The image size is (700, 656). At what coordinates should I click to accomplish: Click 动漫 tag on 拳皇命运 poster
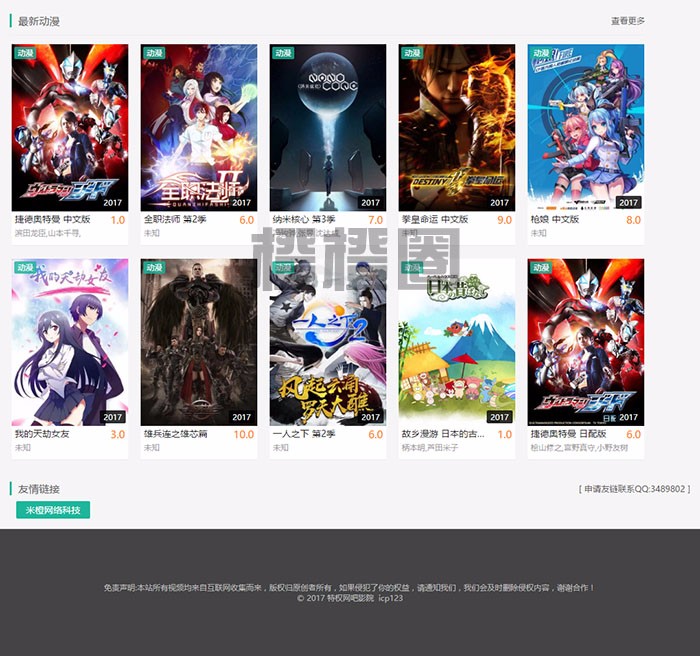click(412, 53)
